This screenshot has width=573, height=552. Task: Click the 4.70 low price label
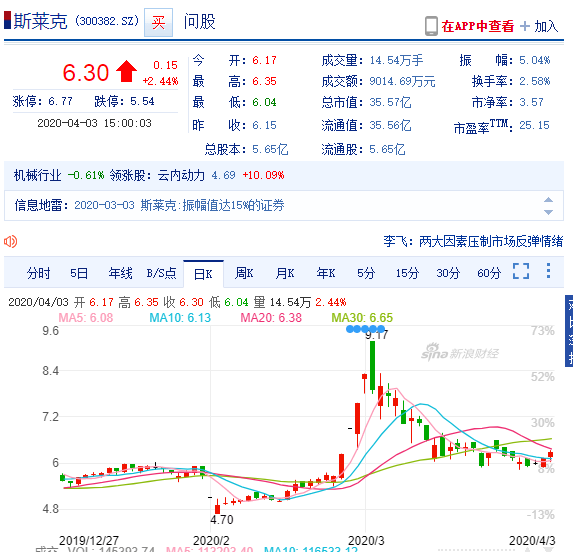(221, 520)
